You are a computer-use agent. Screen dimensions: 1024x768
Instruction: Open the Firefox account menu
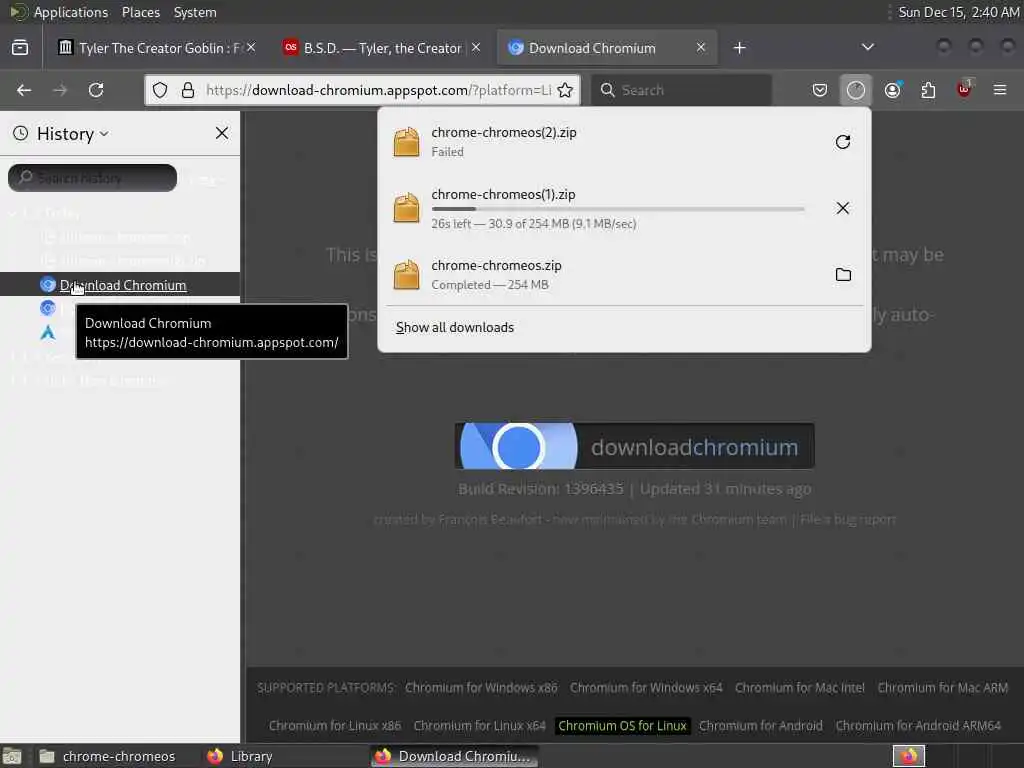[892, 90]
